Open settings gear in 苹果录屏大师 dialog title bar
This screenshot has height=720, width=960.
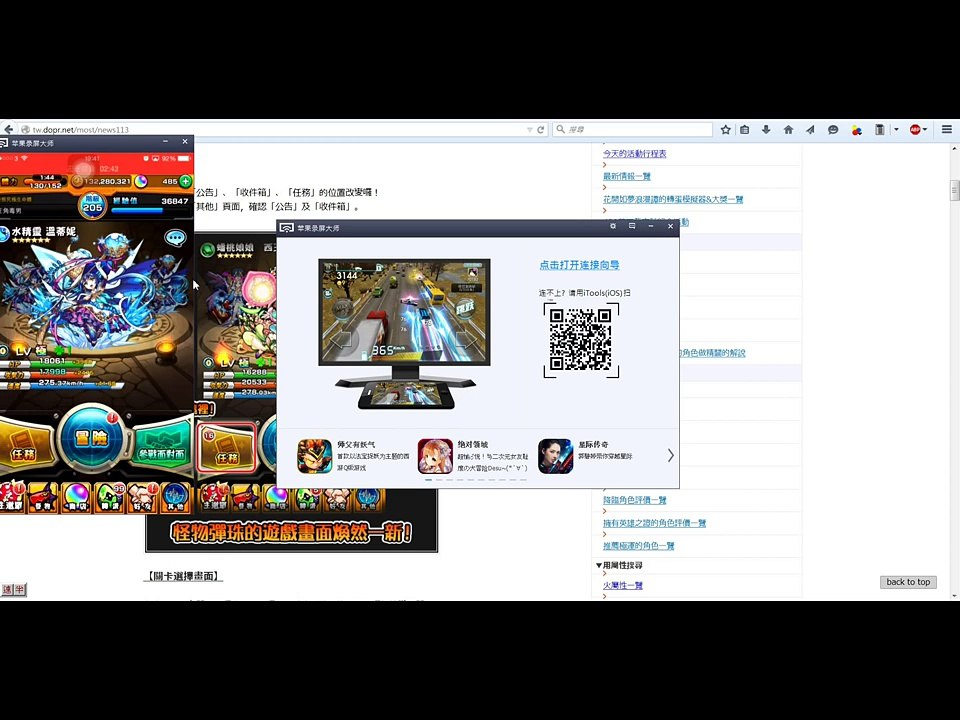613,227
